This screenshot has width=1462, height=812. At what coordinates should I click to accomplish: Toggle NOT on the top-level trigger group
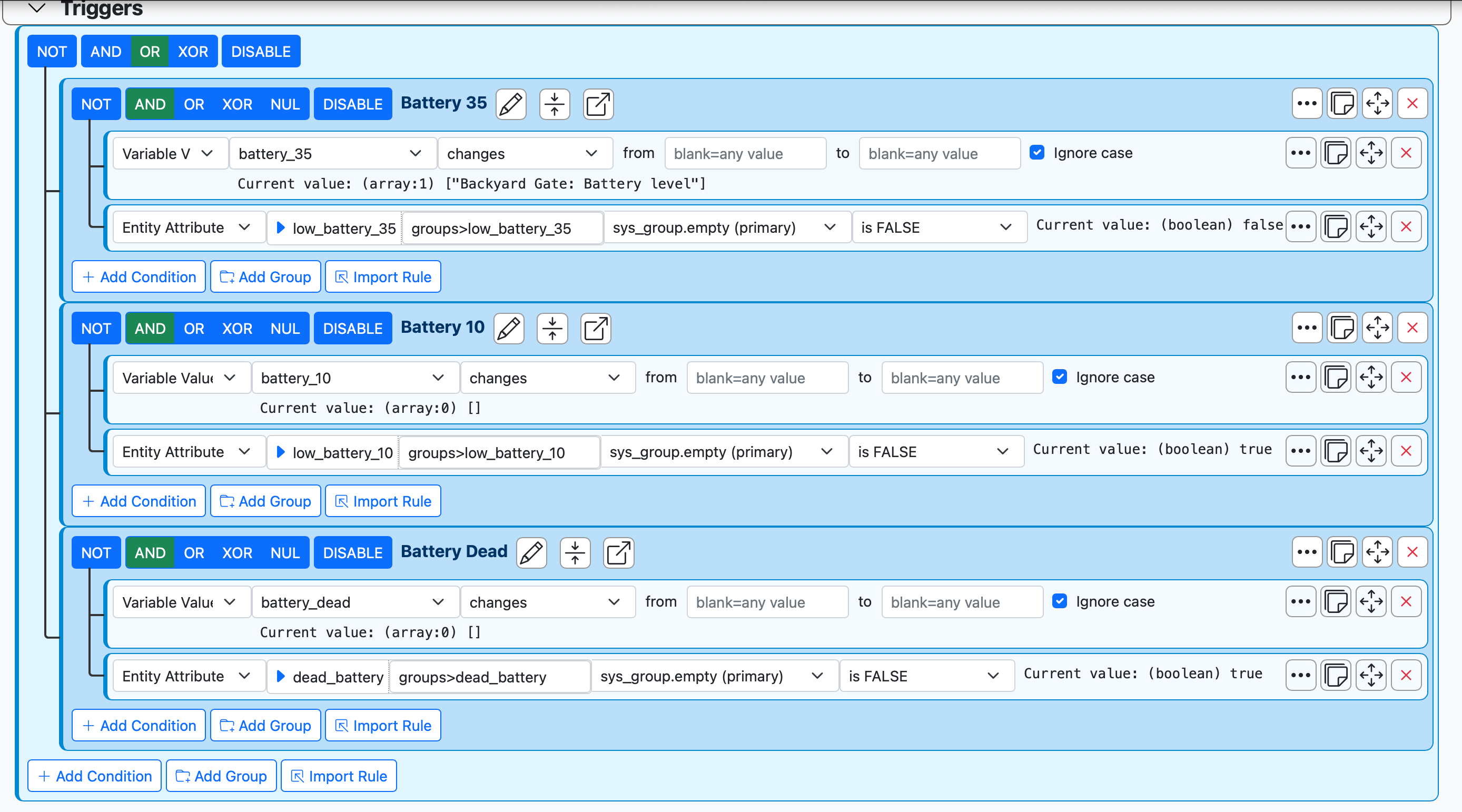tap(52, 52)
